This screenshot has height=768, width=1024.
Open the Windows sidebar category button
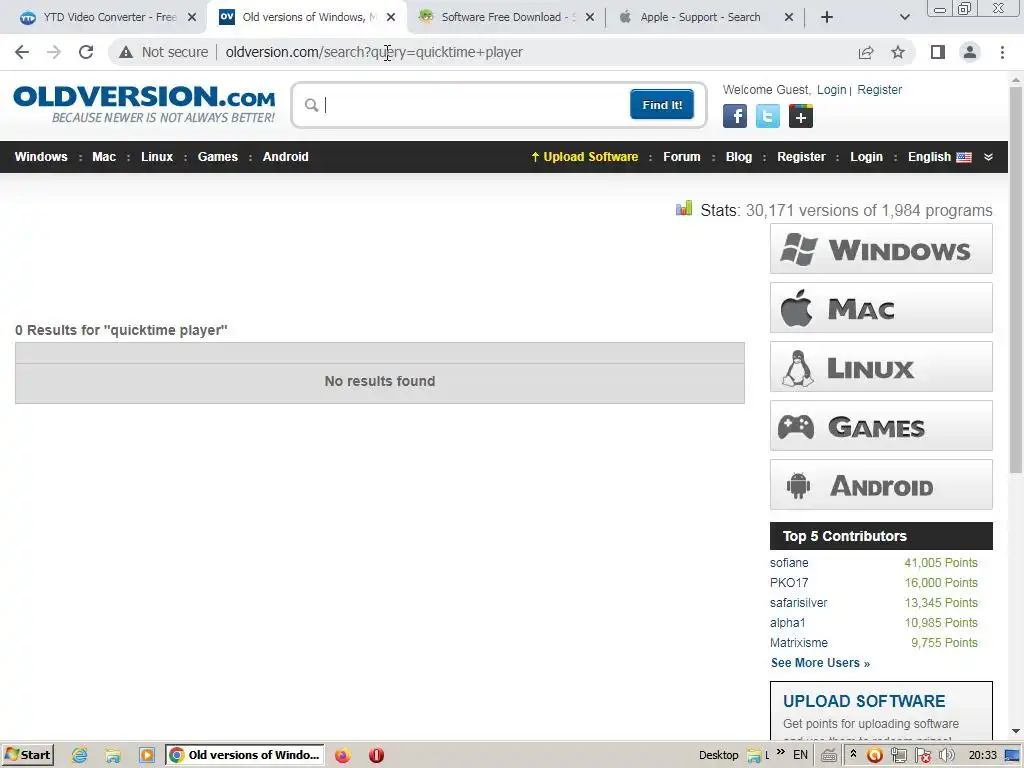[881, 249]
